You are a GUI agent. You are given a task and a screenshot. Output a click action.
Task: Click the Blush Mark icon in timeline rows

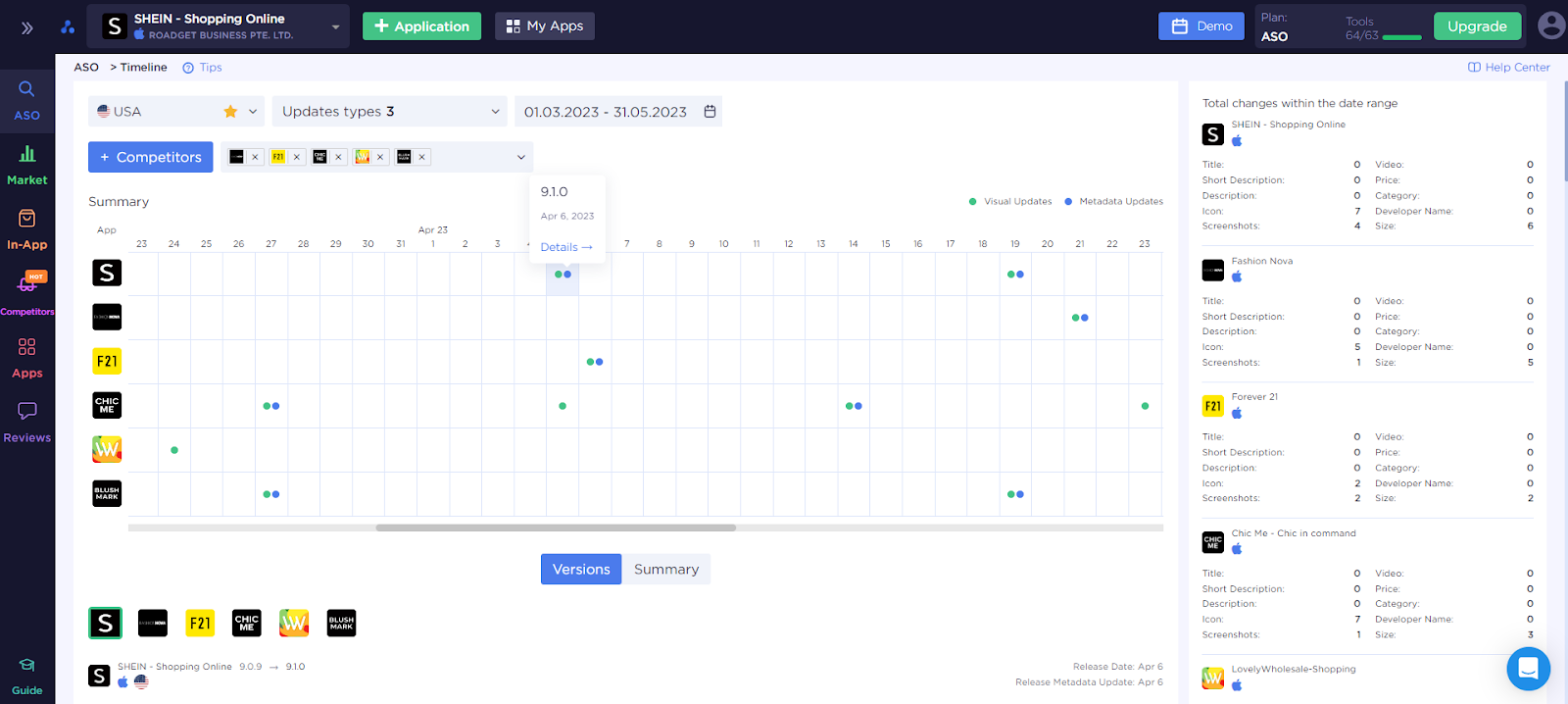[x=107, y=493]
